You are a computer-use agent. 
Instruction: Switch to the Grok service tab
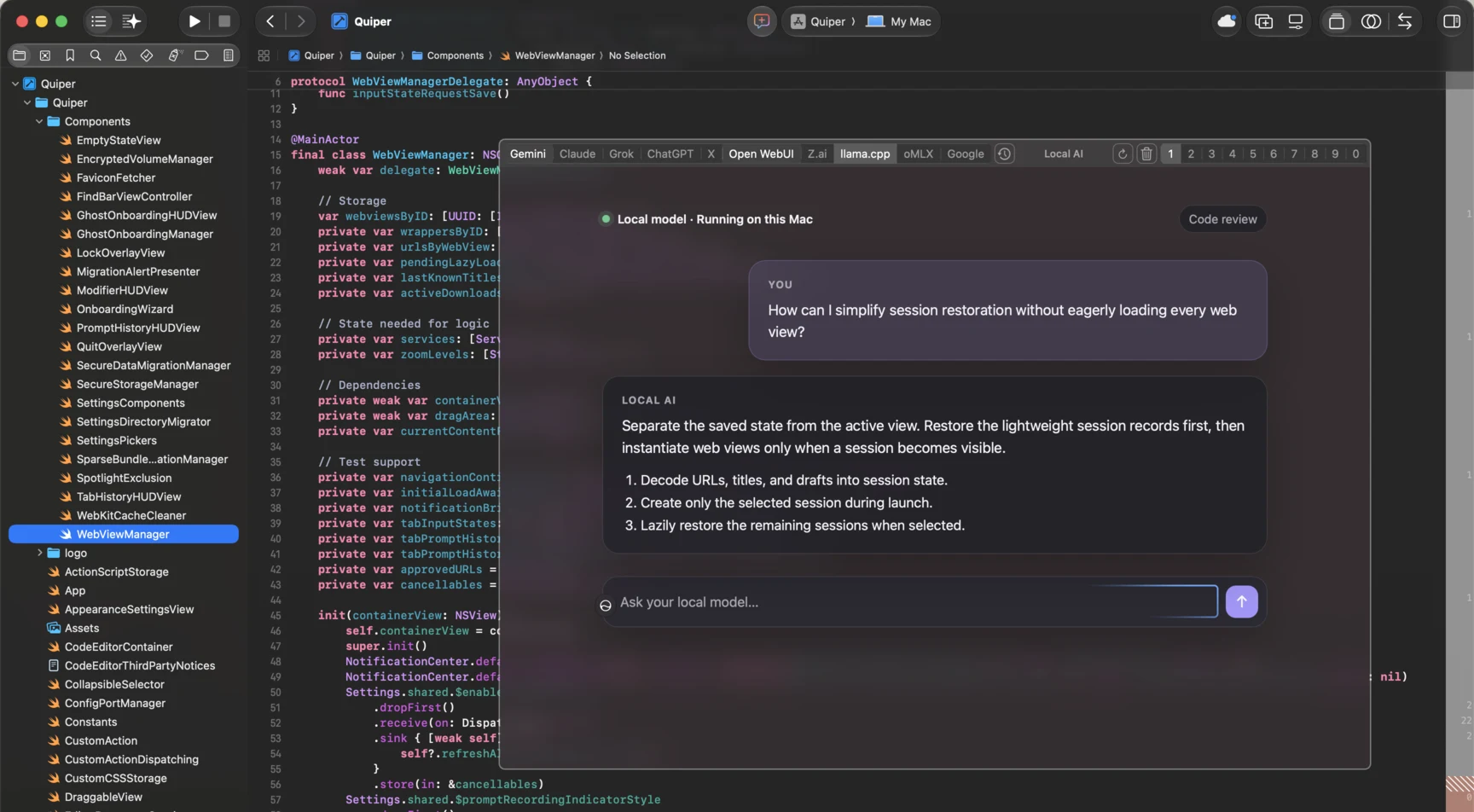pyautogui.click(x=621, y=154)
